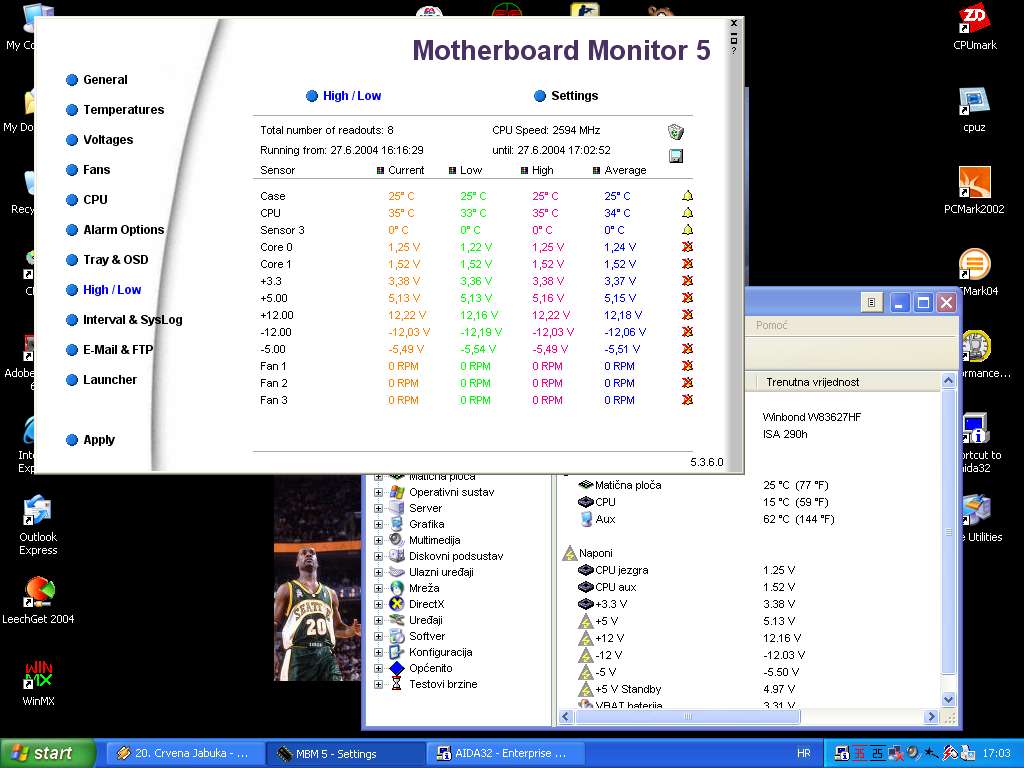Open the CPUmark desktop shortcut
This screenshot has width=1024, height=768.
pyautogui.click(x=974, y=27)
